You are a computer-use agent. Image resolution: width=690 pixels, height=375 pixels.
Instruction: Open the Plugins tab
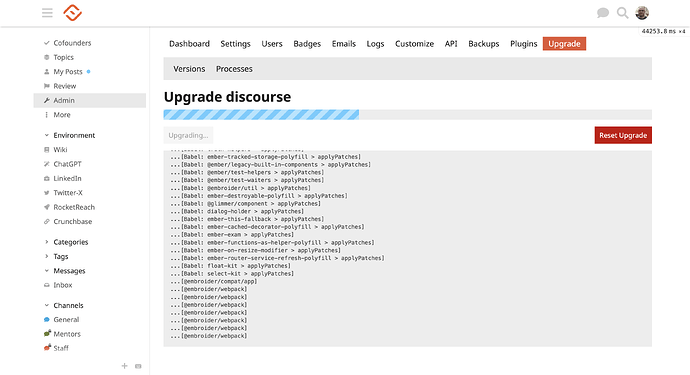pos(524,44)
